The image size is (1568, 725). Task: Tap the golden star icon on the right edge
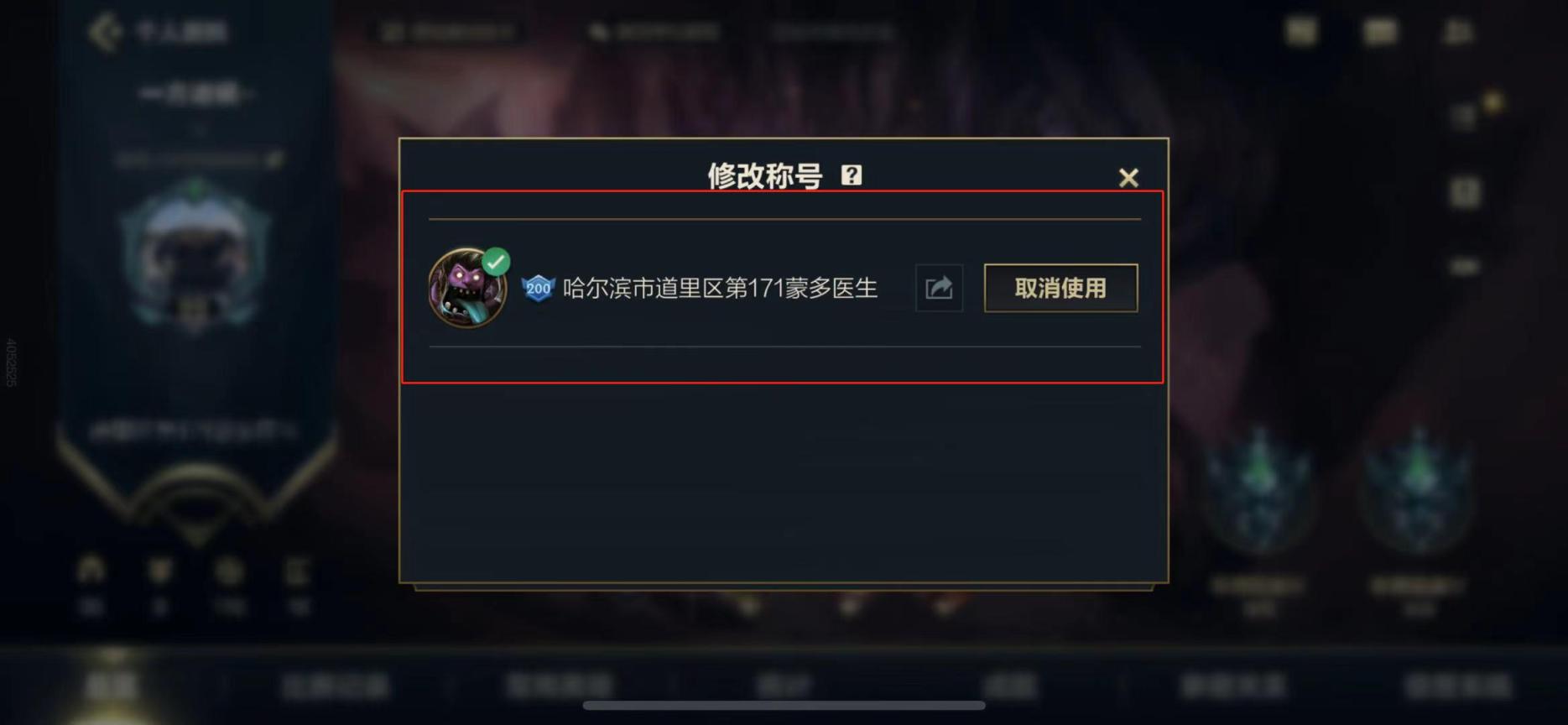tap(1492, 102)
